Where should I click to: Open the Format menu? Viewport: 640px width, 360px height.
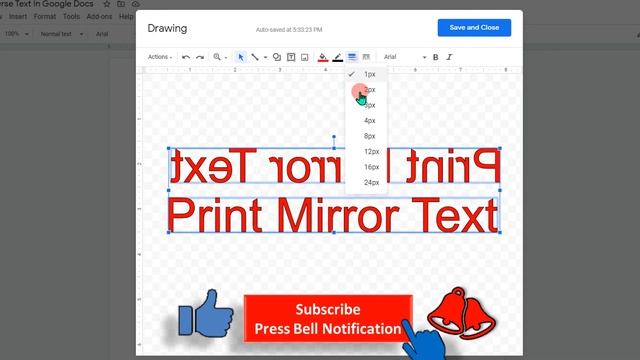point(44,17)
